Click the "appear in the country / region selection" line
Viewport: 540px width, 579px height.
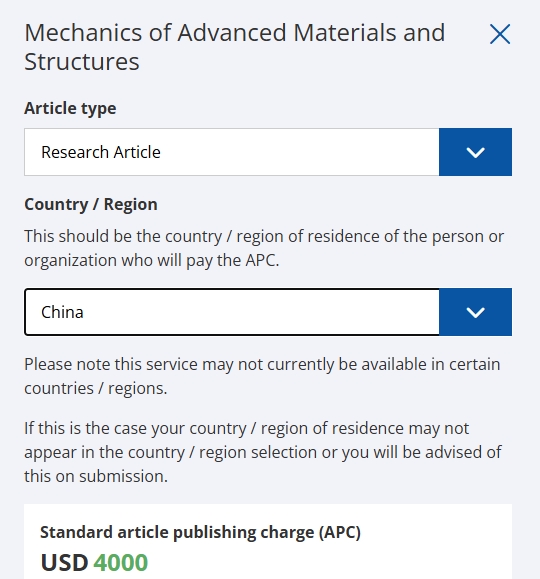263,452
